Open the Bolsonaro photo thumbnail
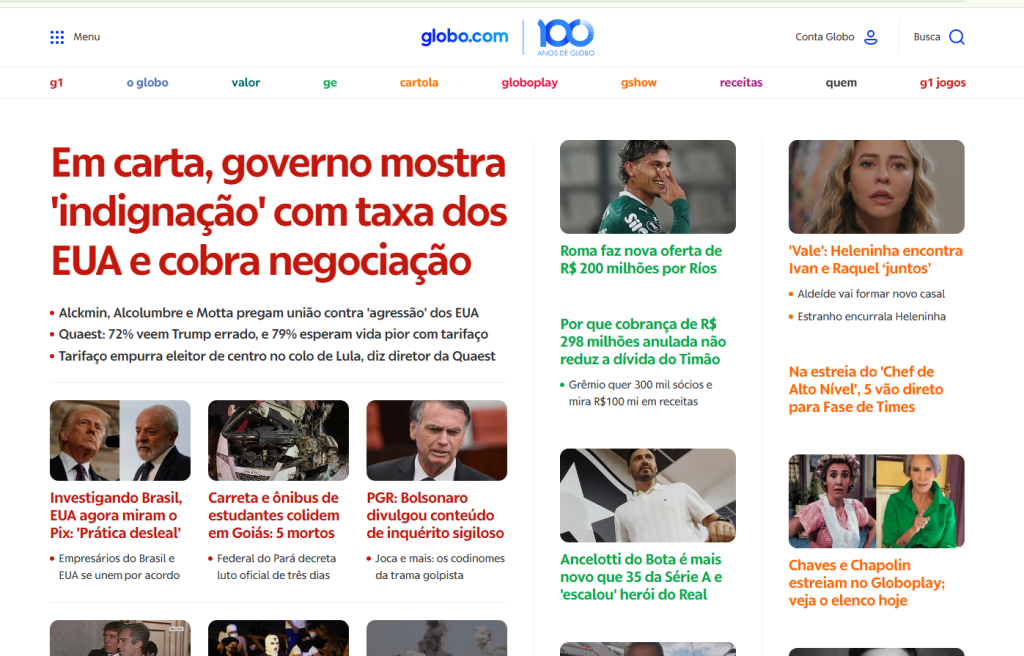Screen dimensions: 1024x656 (x=436, y=440)
